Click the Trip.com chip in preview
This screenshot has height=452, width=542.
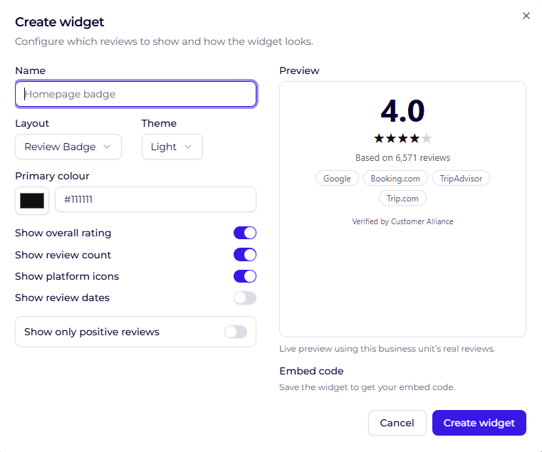coord(402,198)
